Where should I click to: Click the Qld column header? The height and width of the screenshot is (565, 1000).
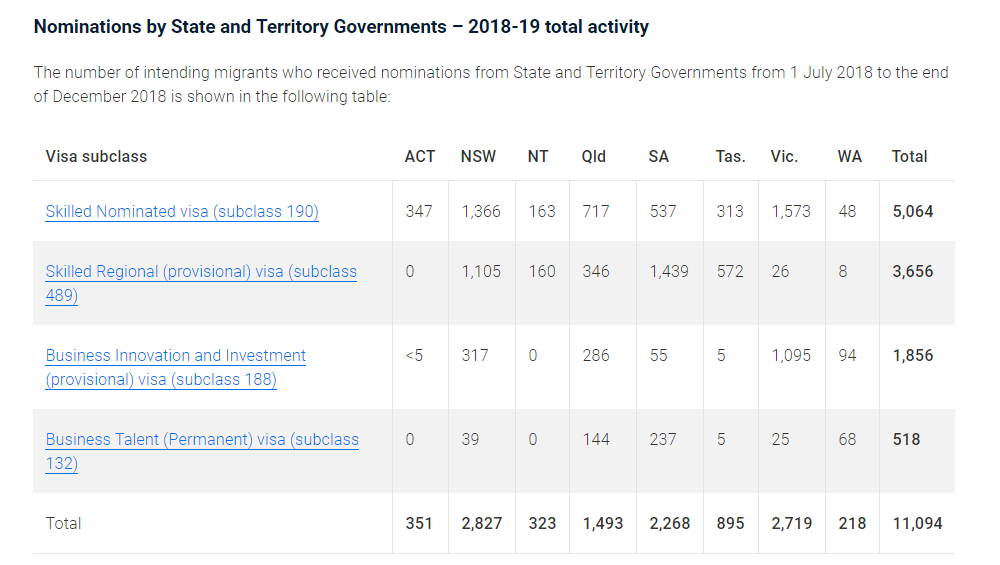pos(593,157)
